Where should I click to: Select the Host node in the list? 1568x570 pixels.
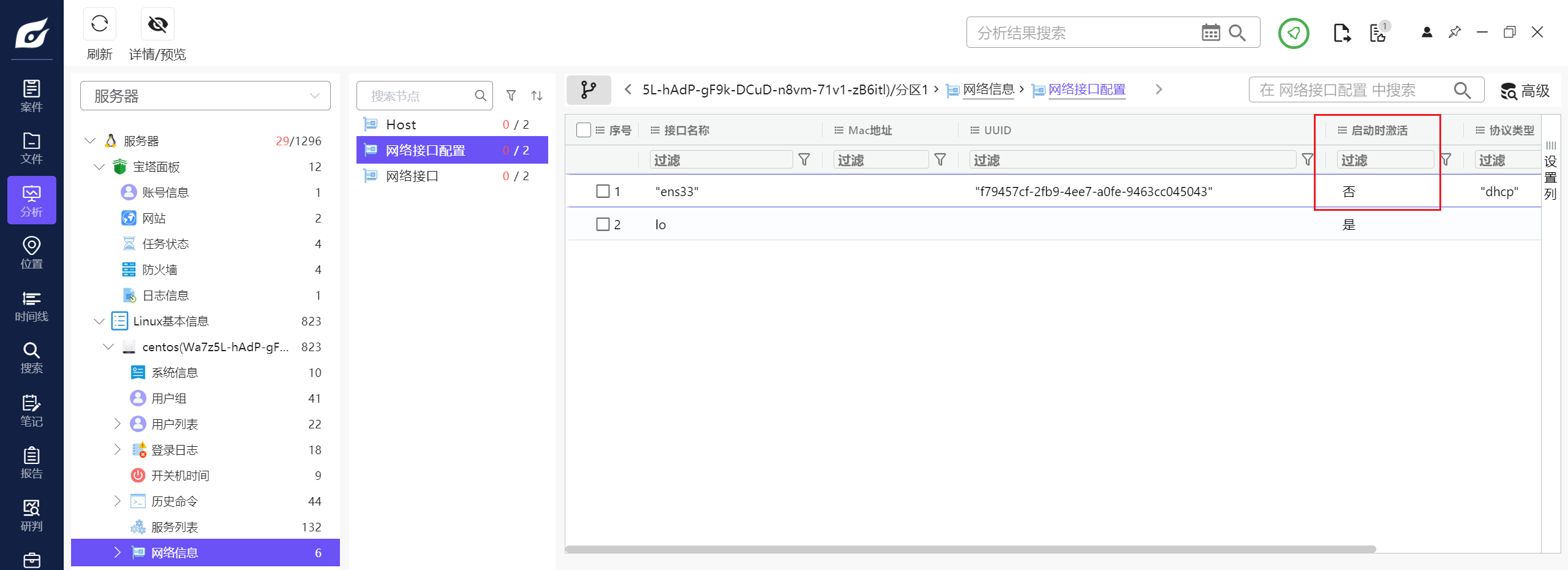tap(401, 125)
